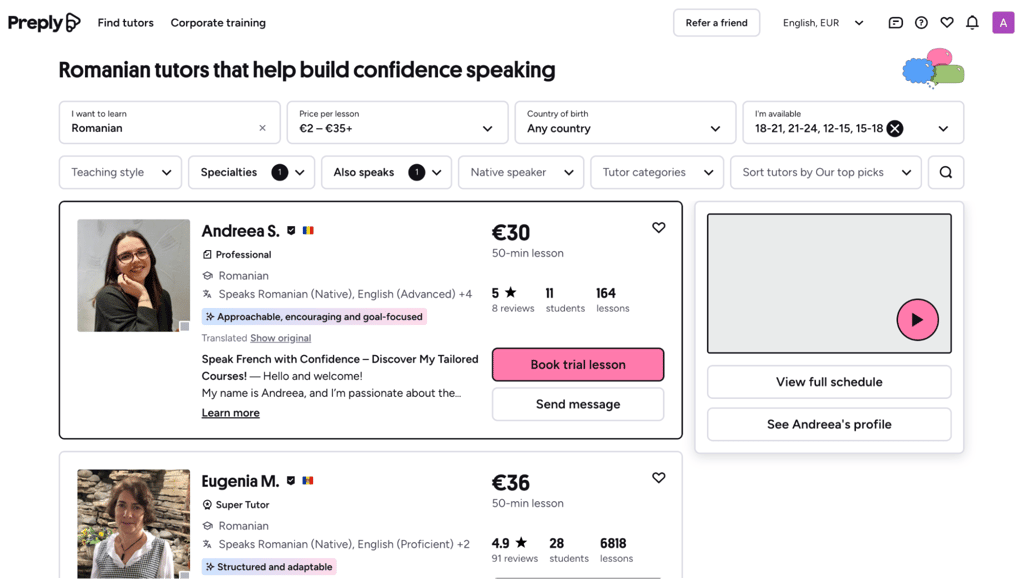Open the Country of birth dropdown
The height and width of the screenshot is (579, 1024).
pyautogui.click(x=625, y=122)
